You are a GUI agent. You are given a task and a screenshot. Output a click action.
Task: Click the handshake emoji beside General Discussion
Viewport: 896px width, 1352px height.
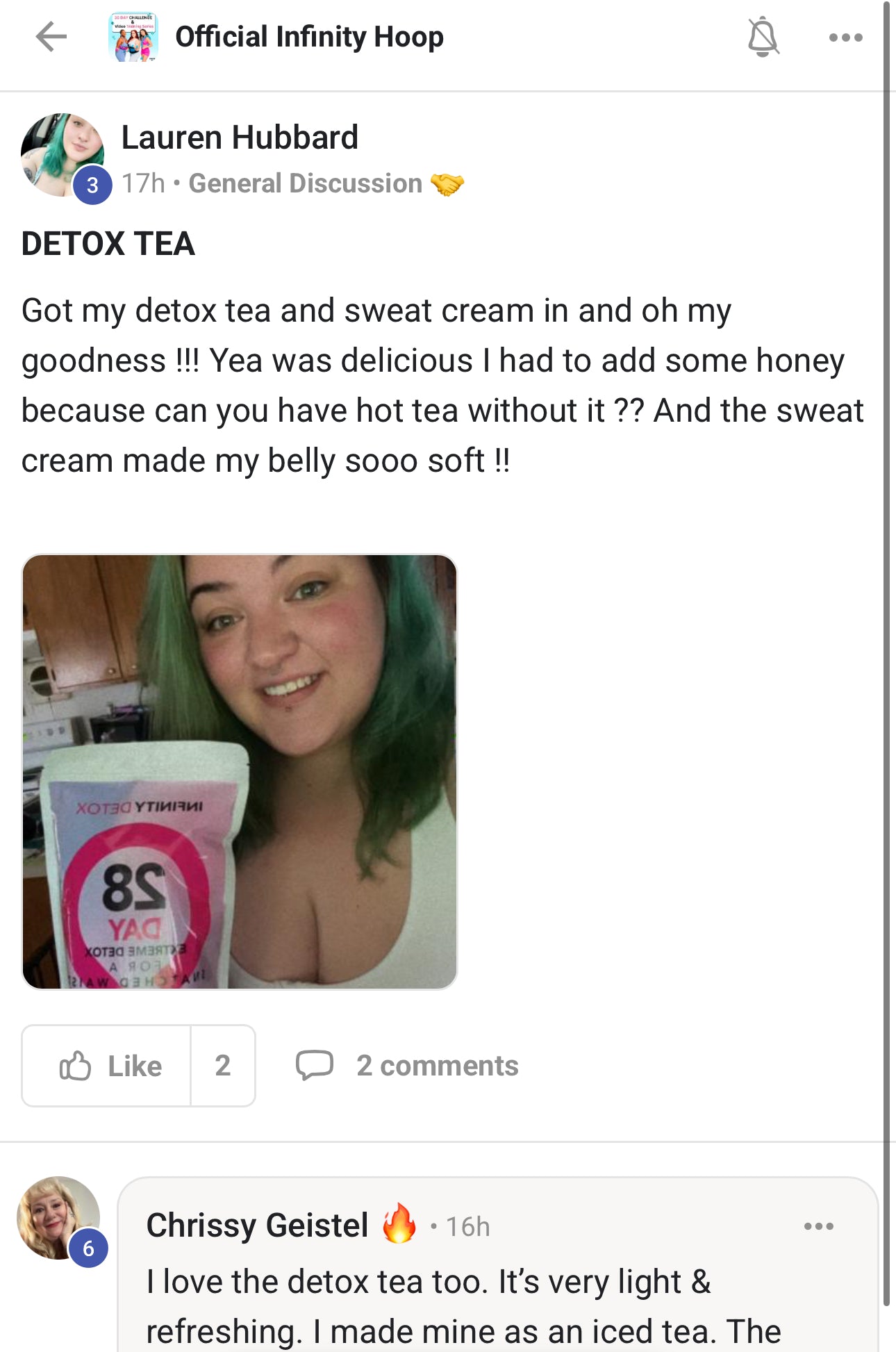447,184
